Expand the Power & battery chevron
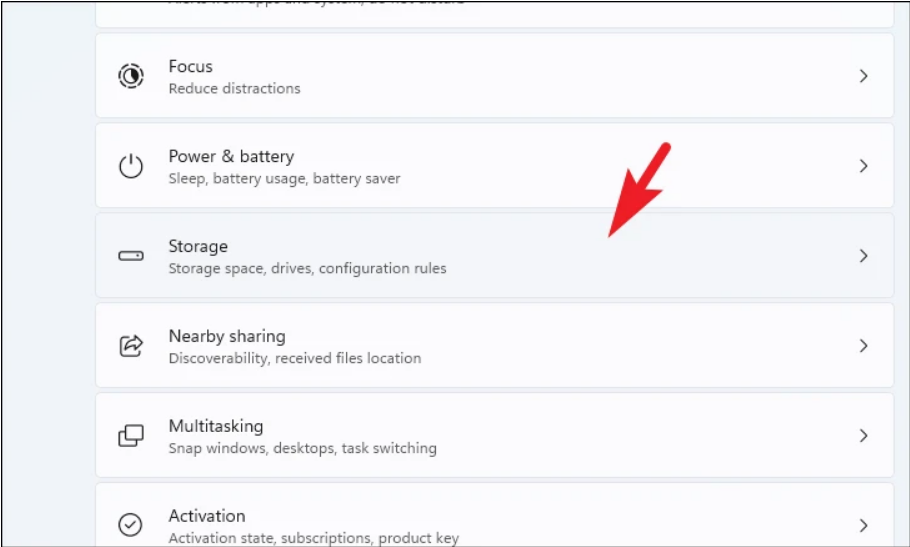 [x=864, y=166]
